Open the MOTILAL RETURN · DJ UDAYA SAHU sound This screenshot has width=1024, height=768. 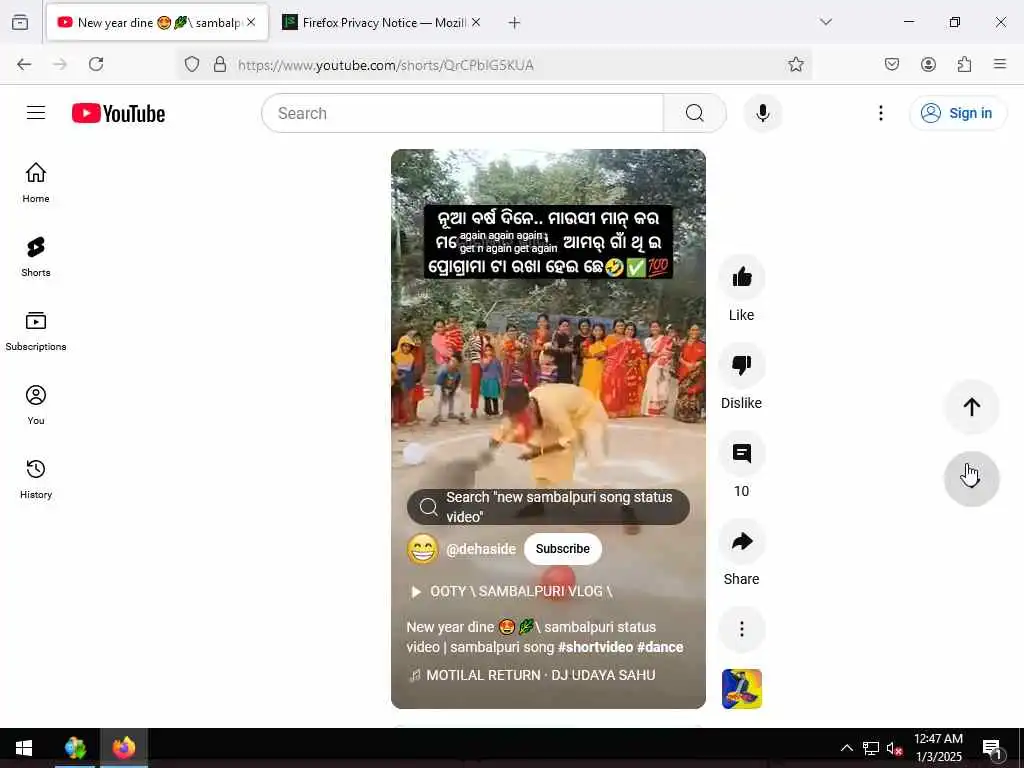coord(532,675)
